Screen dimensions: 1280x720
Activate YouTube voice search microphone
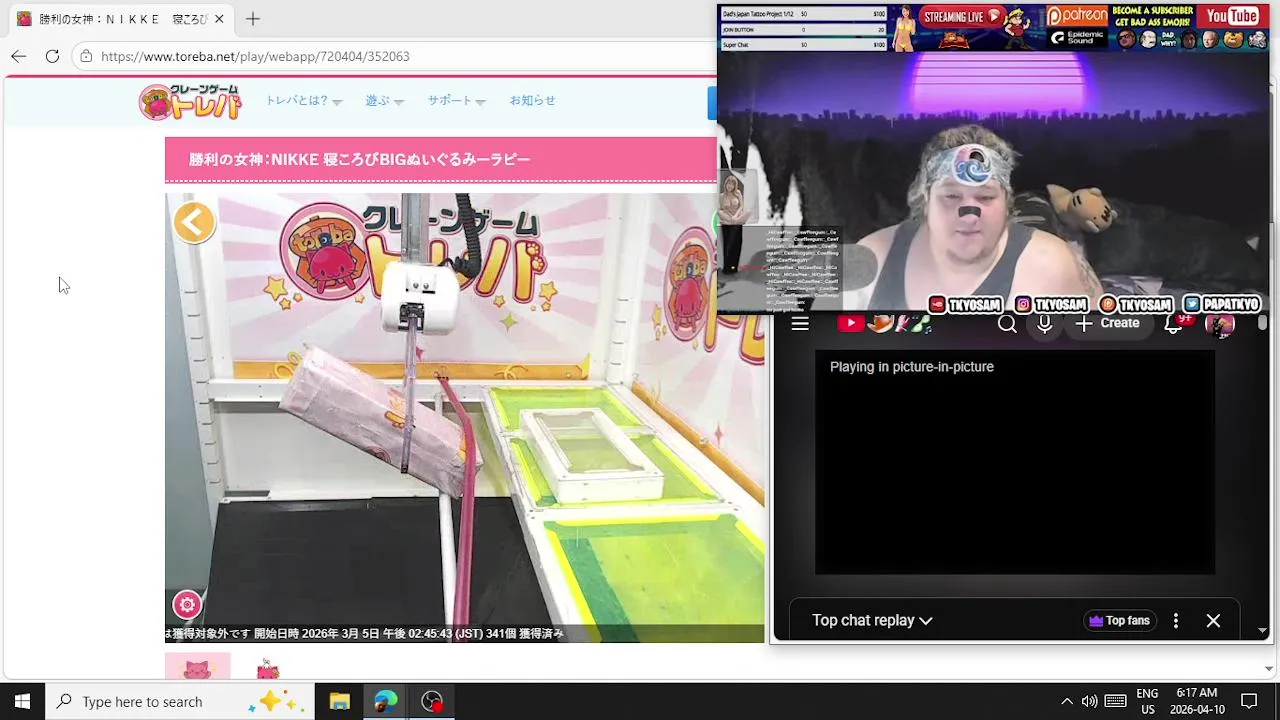click(x=1044, y=323)
